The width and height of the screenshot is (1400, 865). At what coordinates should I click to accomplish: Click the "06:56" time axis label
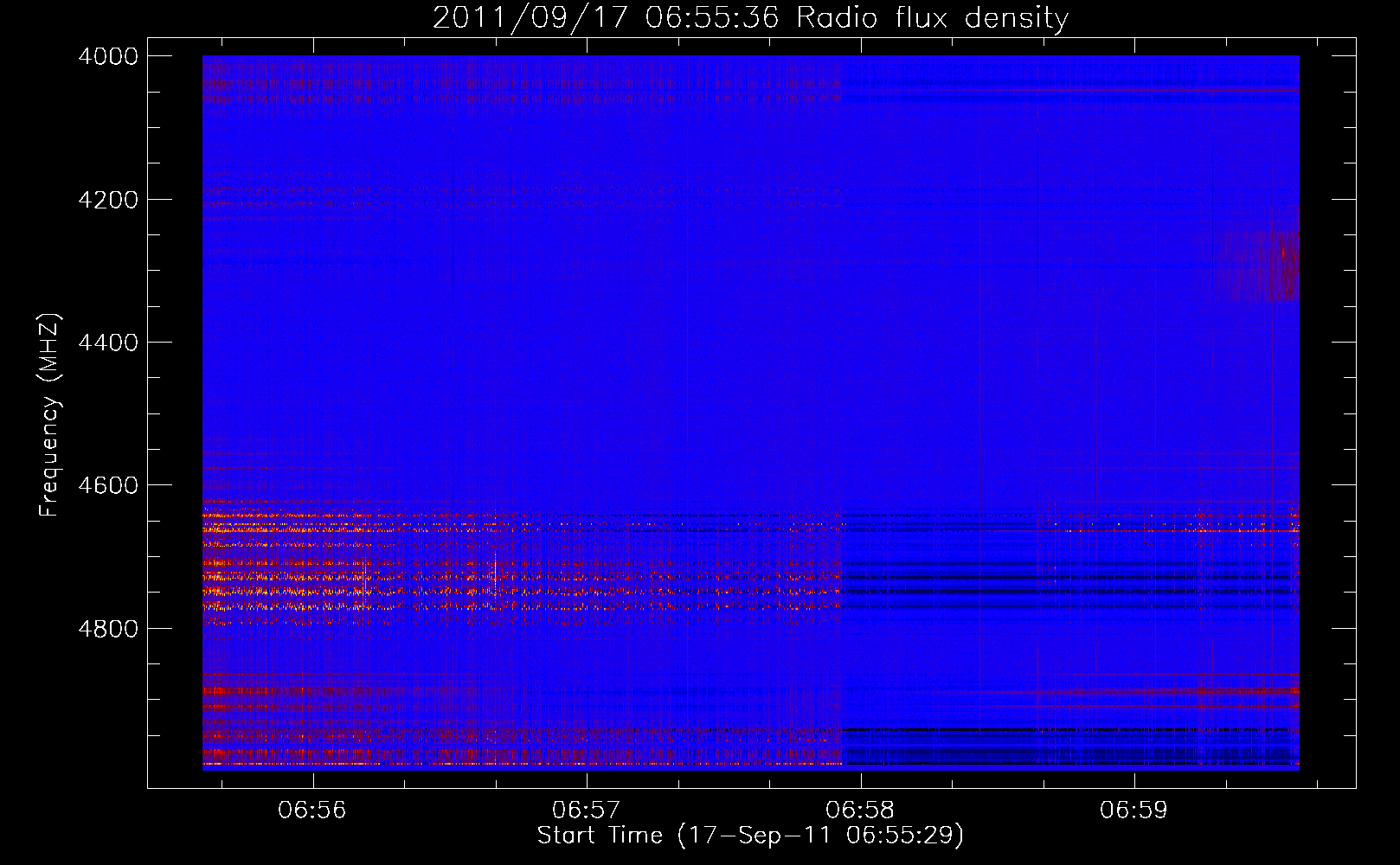(x=312, y=810)
